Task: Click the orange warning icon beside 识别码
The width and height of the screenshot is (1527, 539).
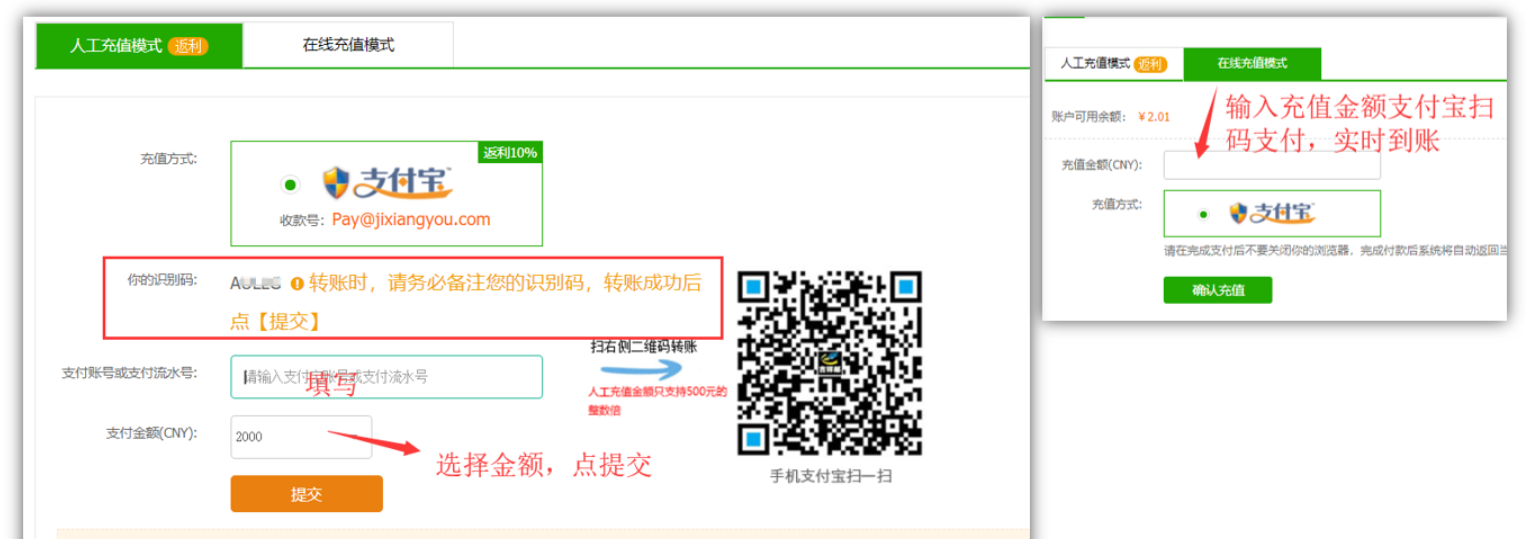Action: click(296, 284)
